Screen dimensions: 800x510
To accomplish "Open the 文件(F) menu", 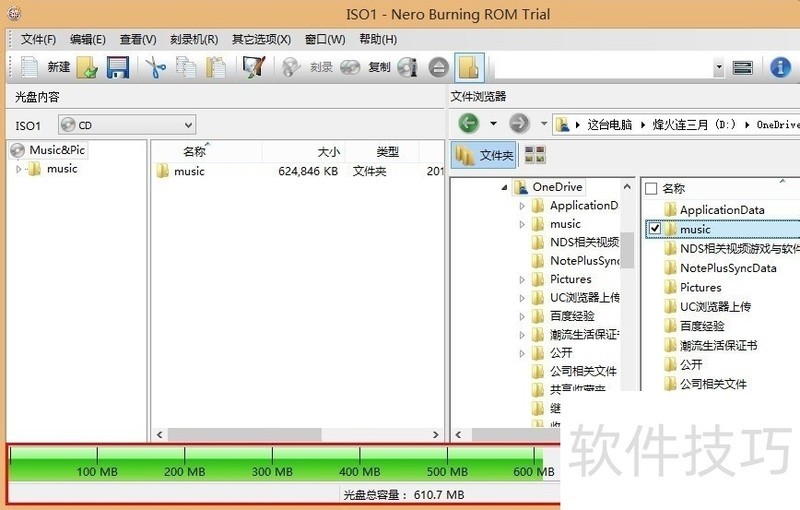I will click(38, 39).
